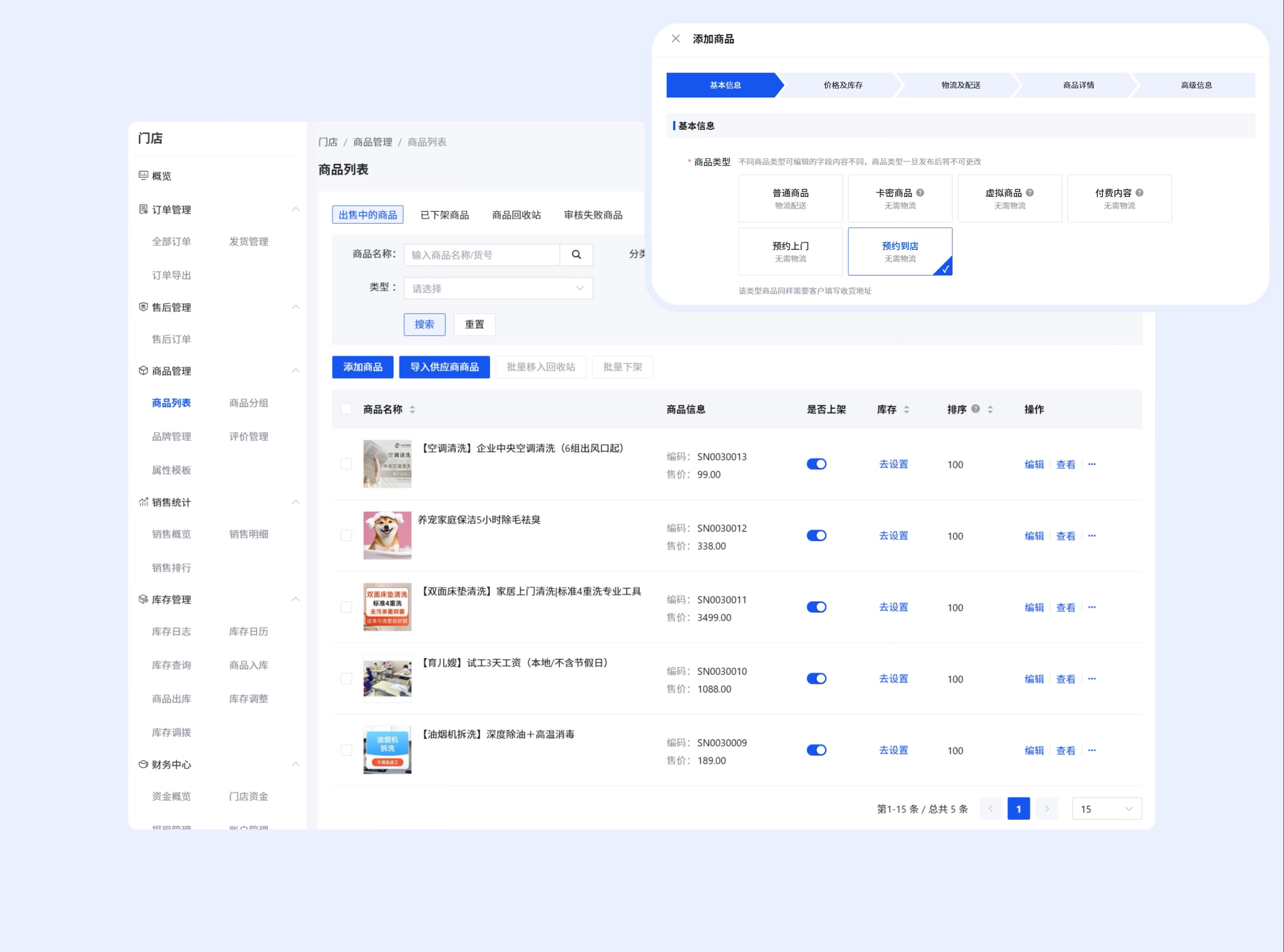Open more actions for product SN0030013
The height and width of the screenshot is (952, 1284).
1091,464
